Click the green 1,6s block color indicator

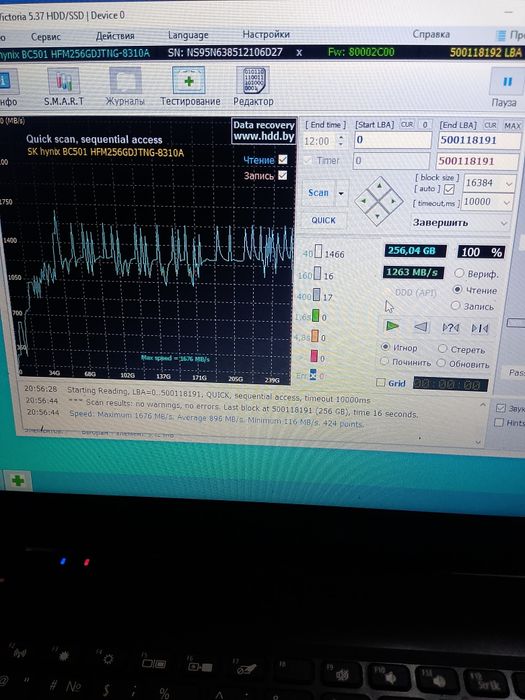[x=315, y=317]
